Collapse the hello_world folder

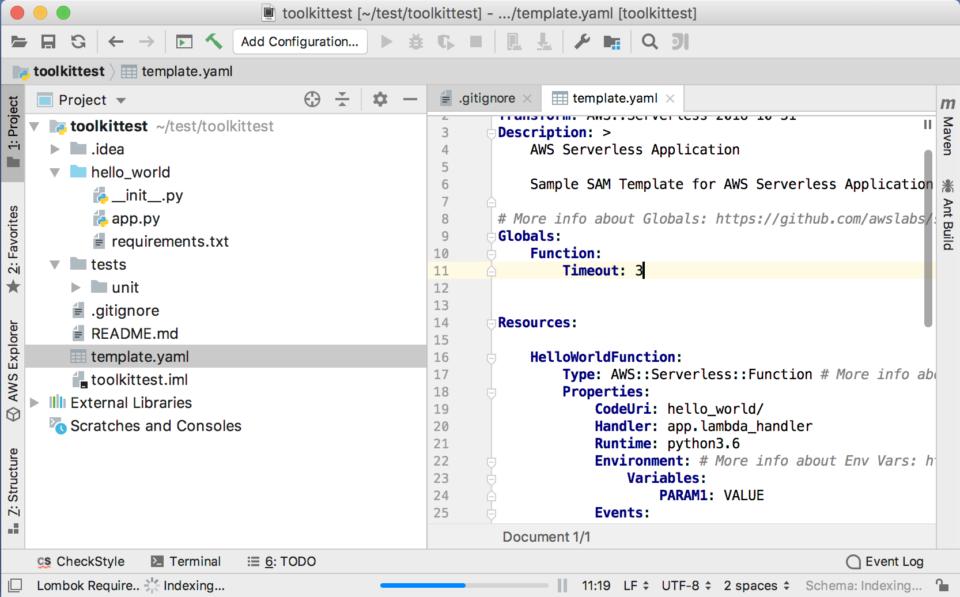tap(56, 172)
